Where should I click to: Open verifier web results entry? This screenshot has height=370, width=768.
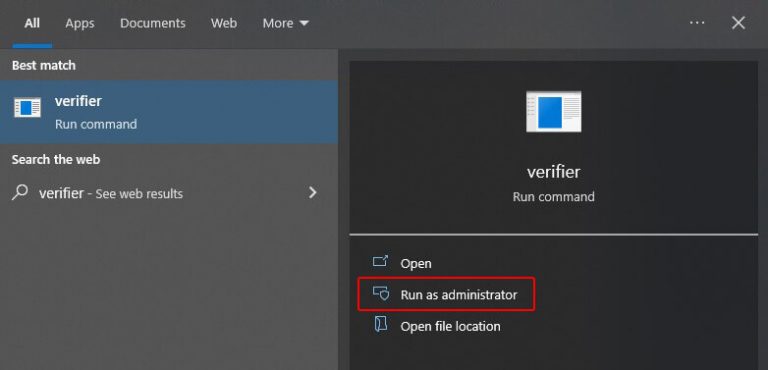[169, 193]
